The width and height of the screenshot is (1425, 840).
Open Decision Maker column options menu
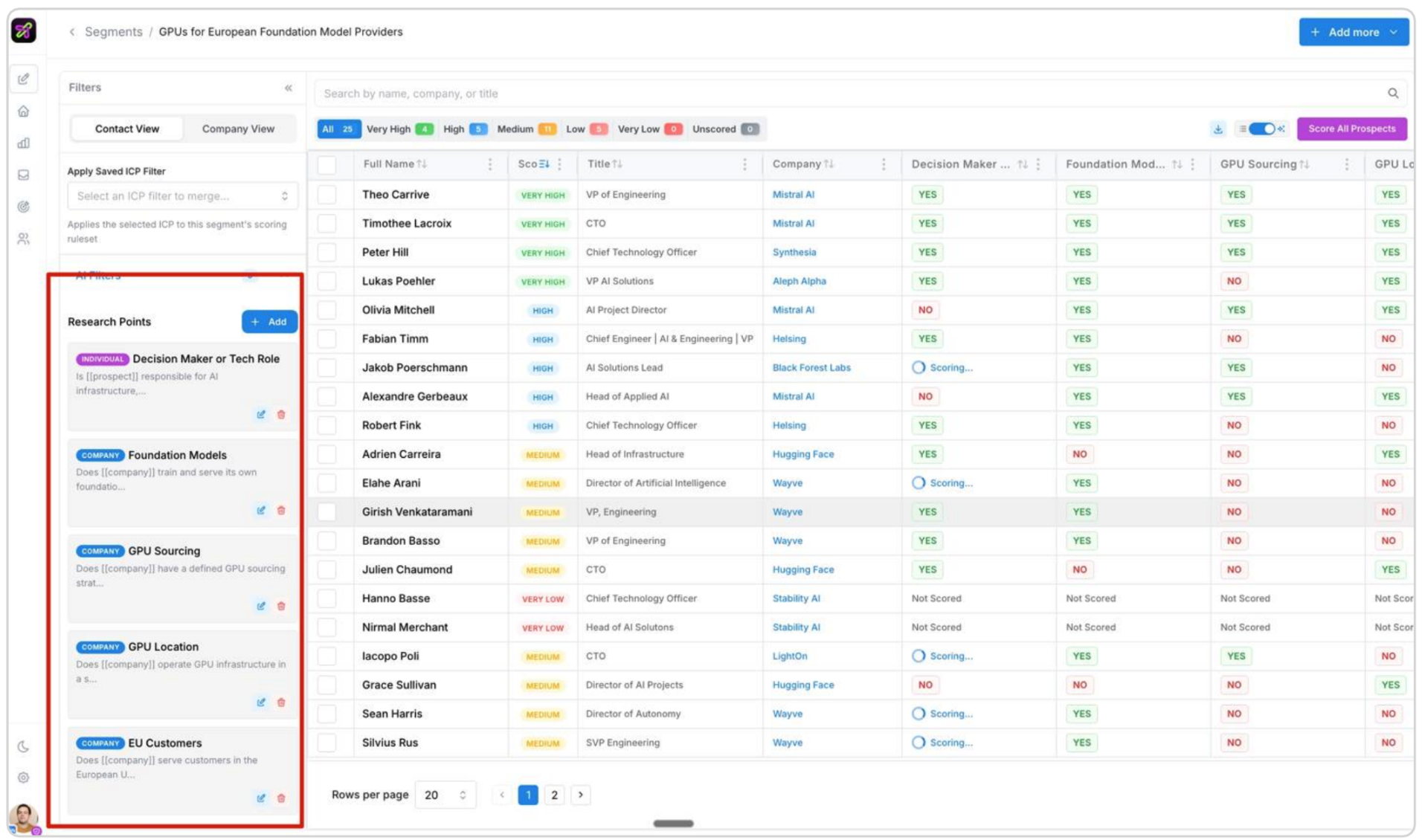pyautogui.click(x=1038, y=164)
